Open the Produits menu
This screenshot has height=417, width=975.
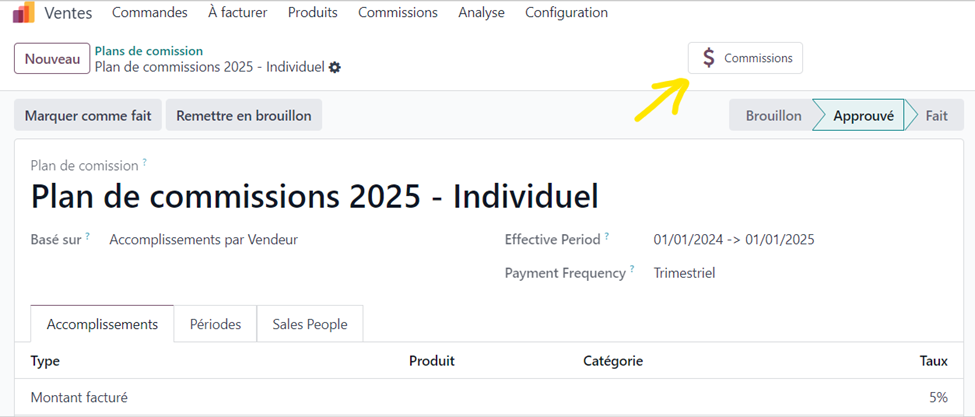coord(313,12)
